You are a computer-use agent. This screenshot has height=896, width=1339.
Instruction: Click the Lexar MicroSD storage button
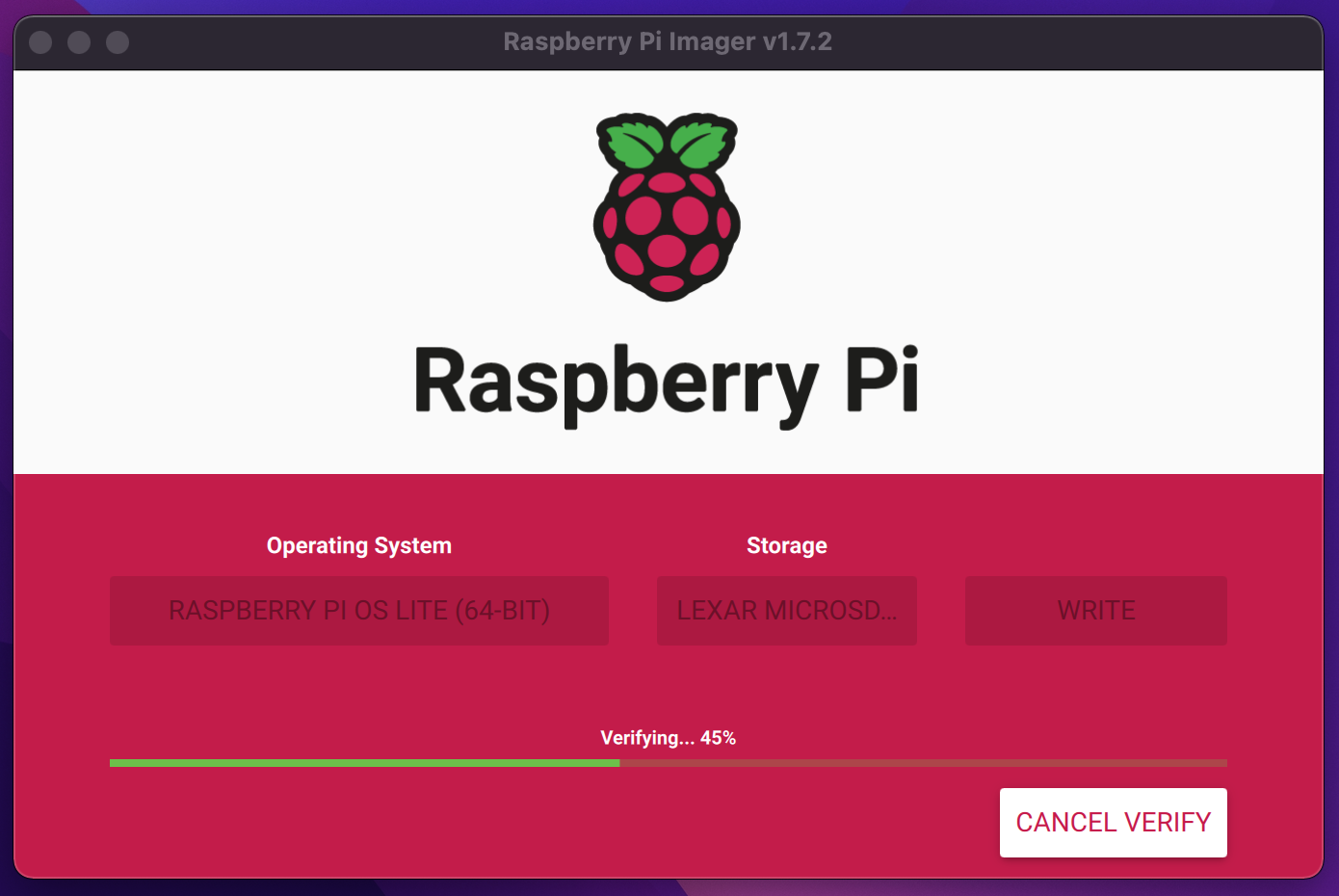[x=787, y=611]
